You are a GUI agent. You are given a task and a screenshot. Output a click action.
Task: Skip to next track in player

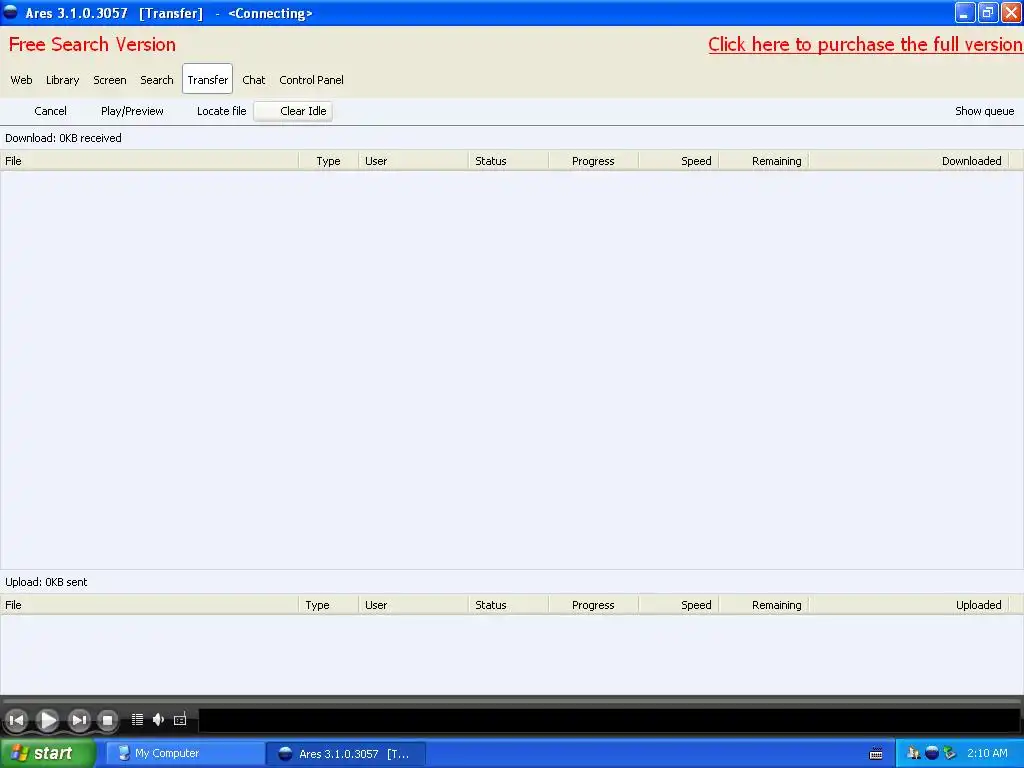(x=79, y=720)
